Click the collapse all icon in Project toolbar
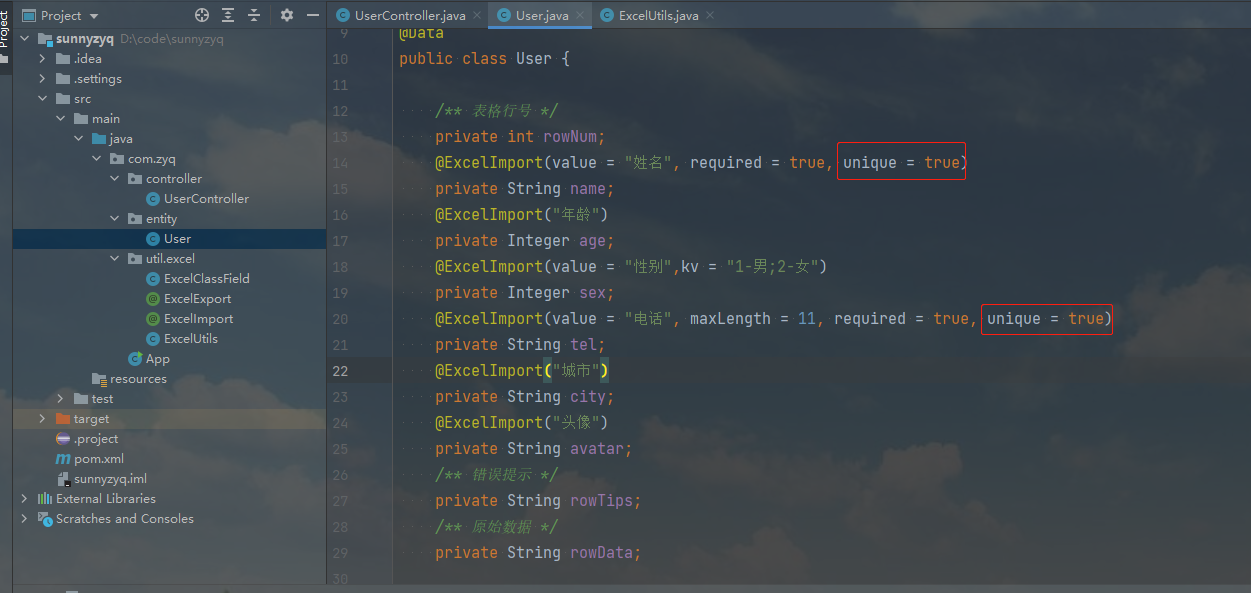 (254, 15)
